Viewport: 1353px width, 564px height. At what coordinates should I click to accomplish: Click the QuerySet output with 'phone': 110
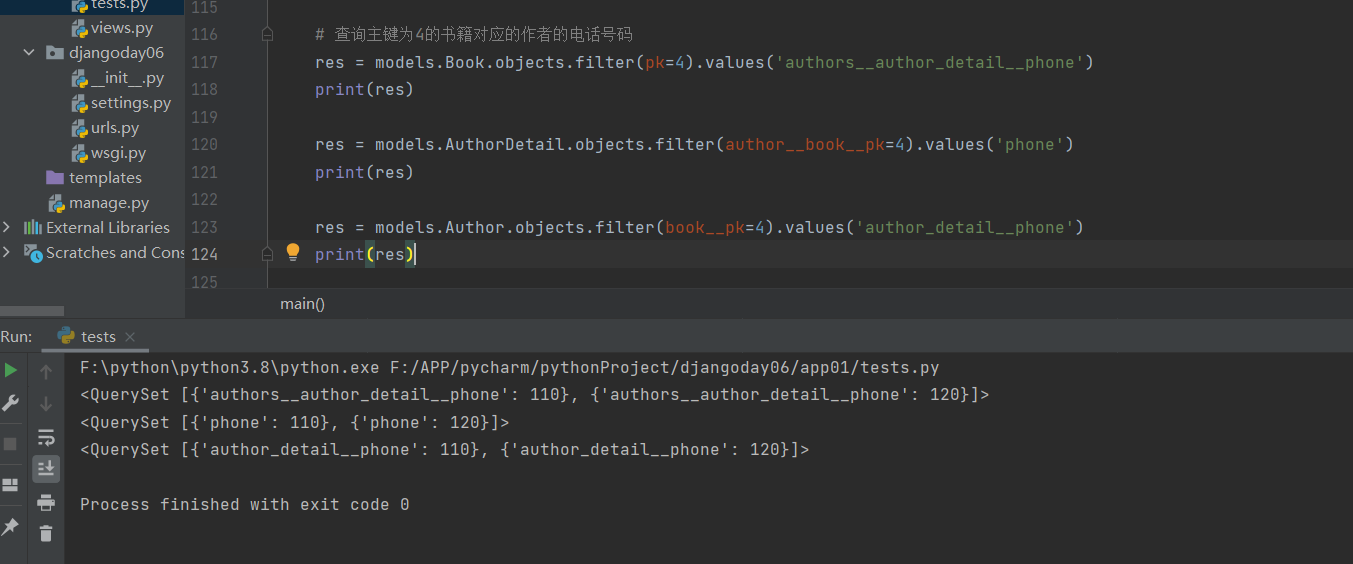[295, 422]
